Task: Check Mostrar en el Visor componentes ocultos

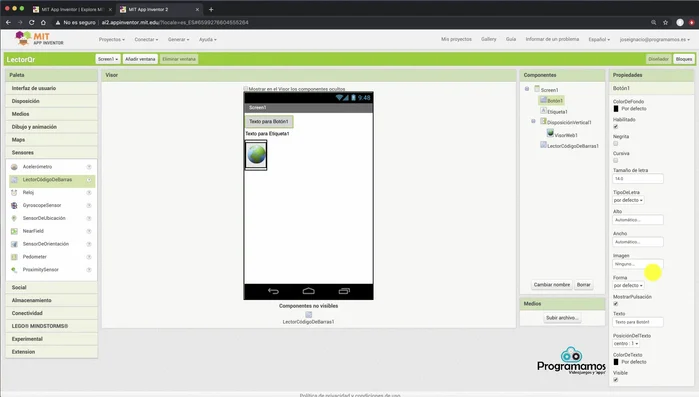Action: tap(246, 89)
